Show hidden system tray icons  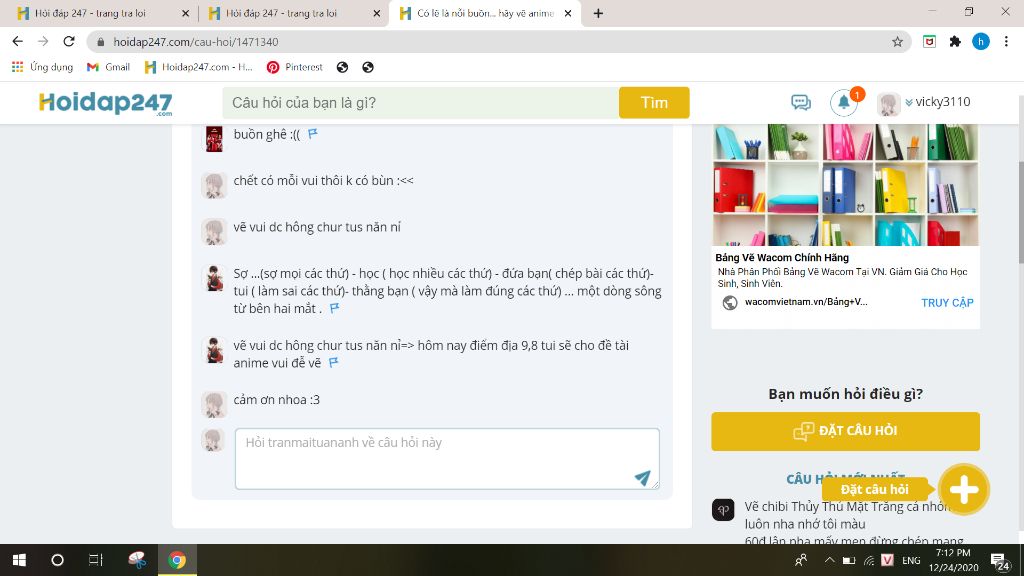[829, 560]
